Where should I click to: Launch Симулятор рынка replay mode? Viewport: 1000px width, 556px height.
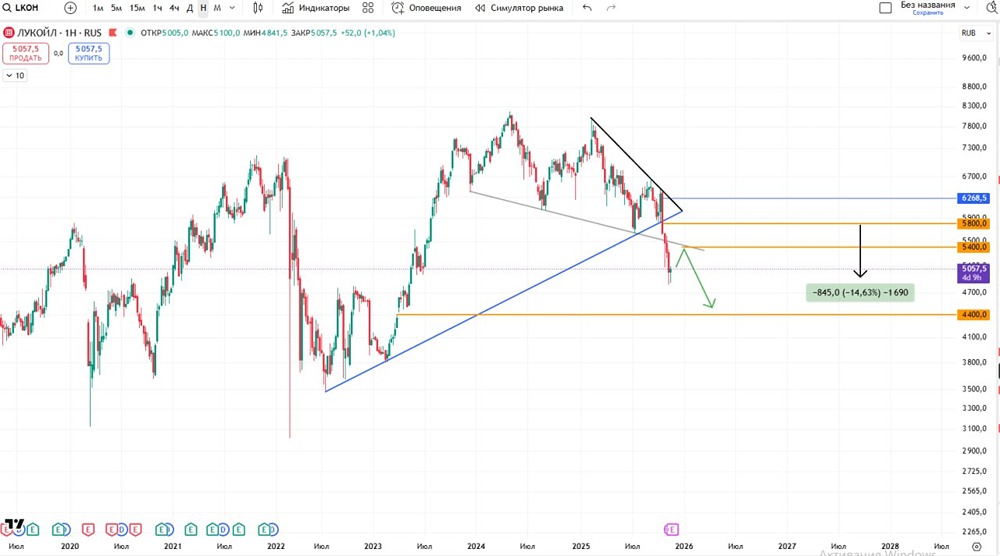point(519,8)
